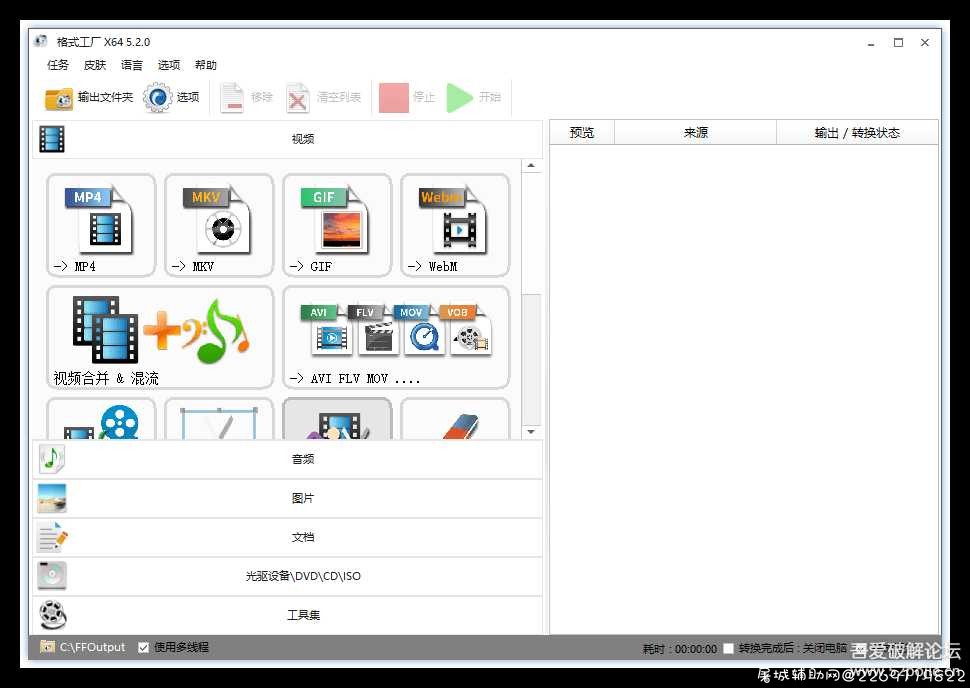This screenshot has width=970, height=688.
Task: Open the Skin (皮肤) menu
Action: click(x=95, y=65)
